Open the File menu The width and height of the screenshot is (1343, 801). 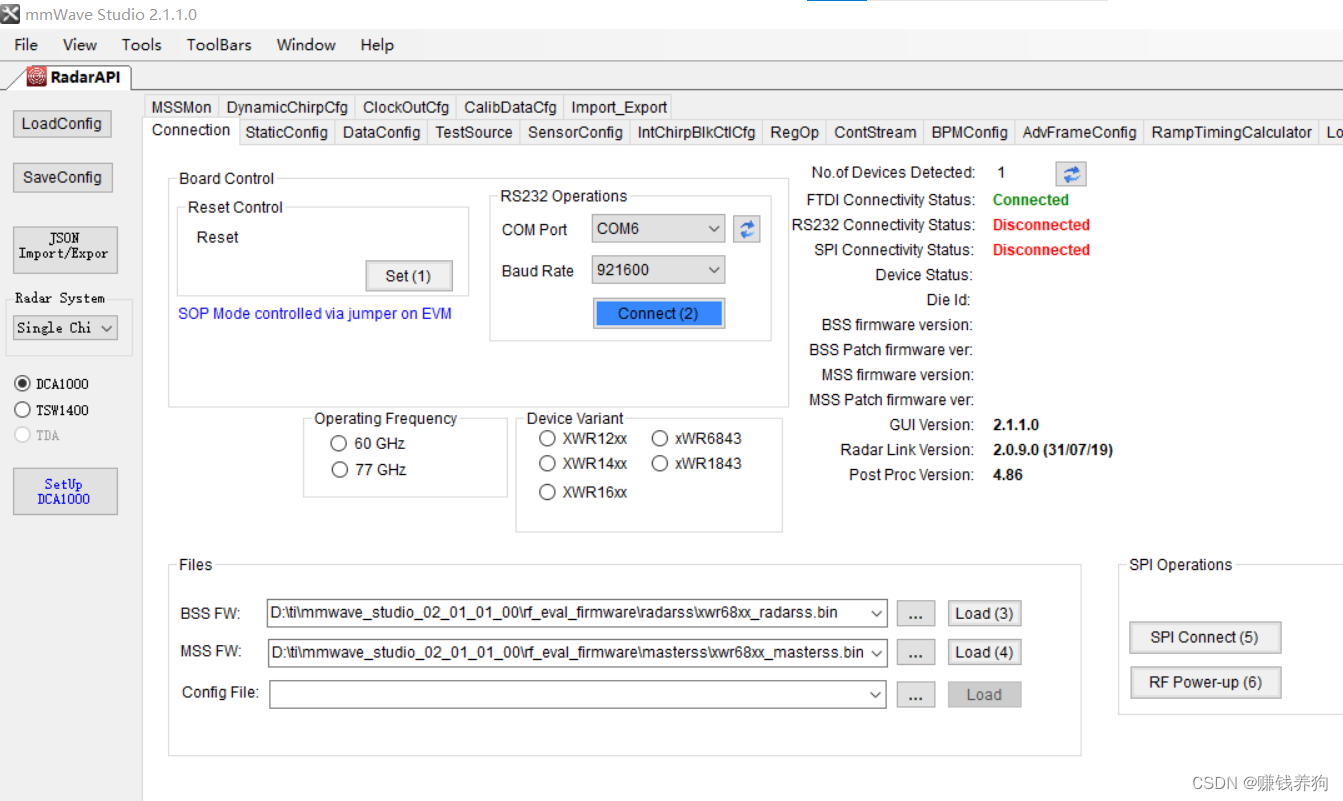click(x=26, y=45)
